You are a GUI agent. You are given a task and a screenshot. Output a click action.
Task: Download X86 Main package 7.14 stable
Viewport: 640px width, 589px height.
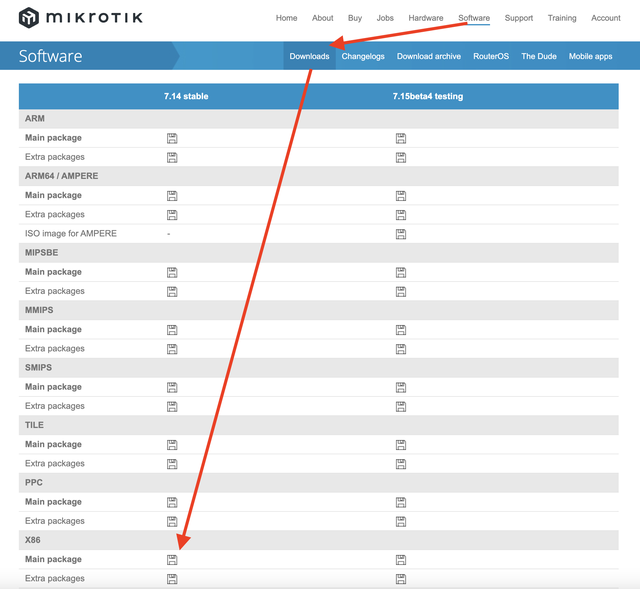click(x=172, y=560)
